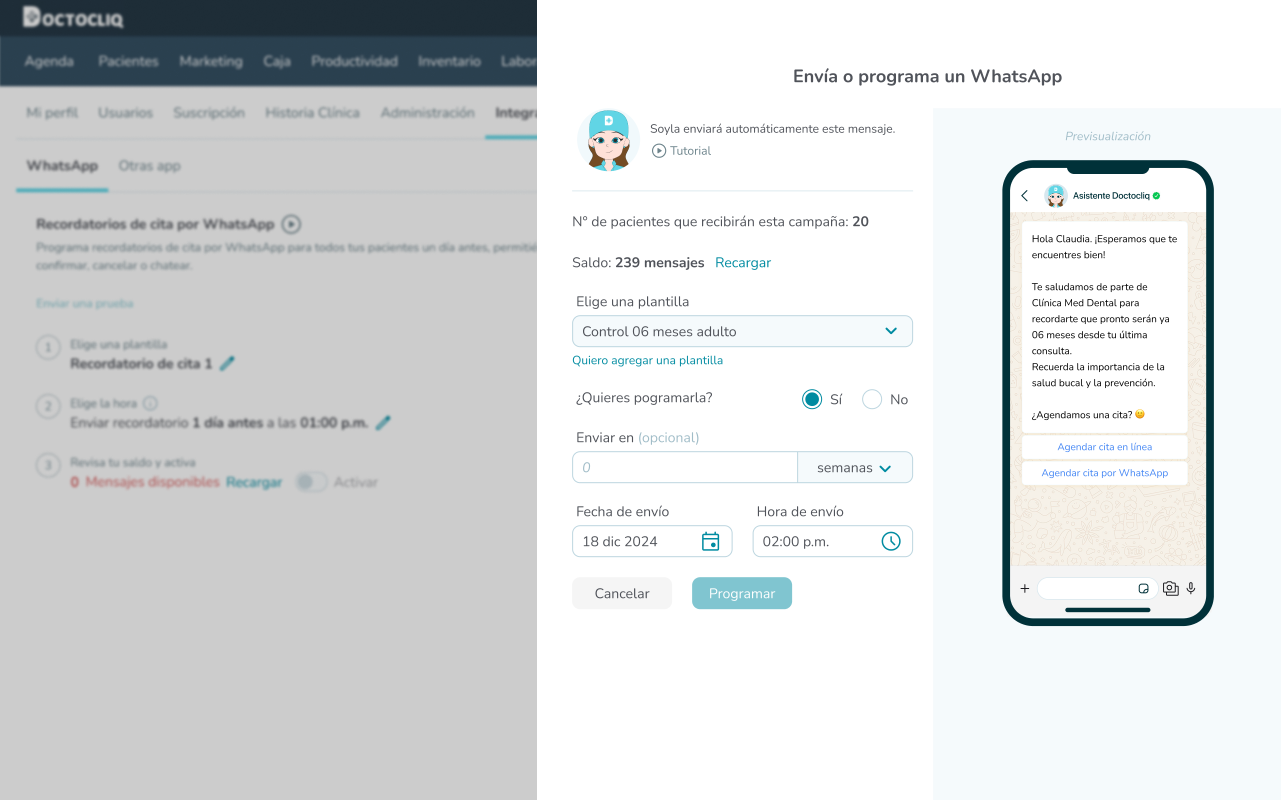Click the Cancelar button
This screenshot has height=800, width=1281.
coord(622,593)
